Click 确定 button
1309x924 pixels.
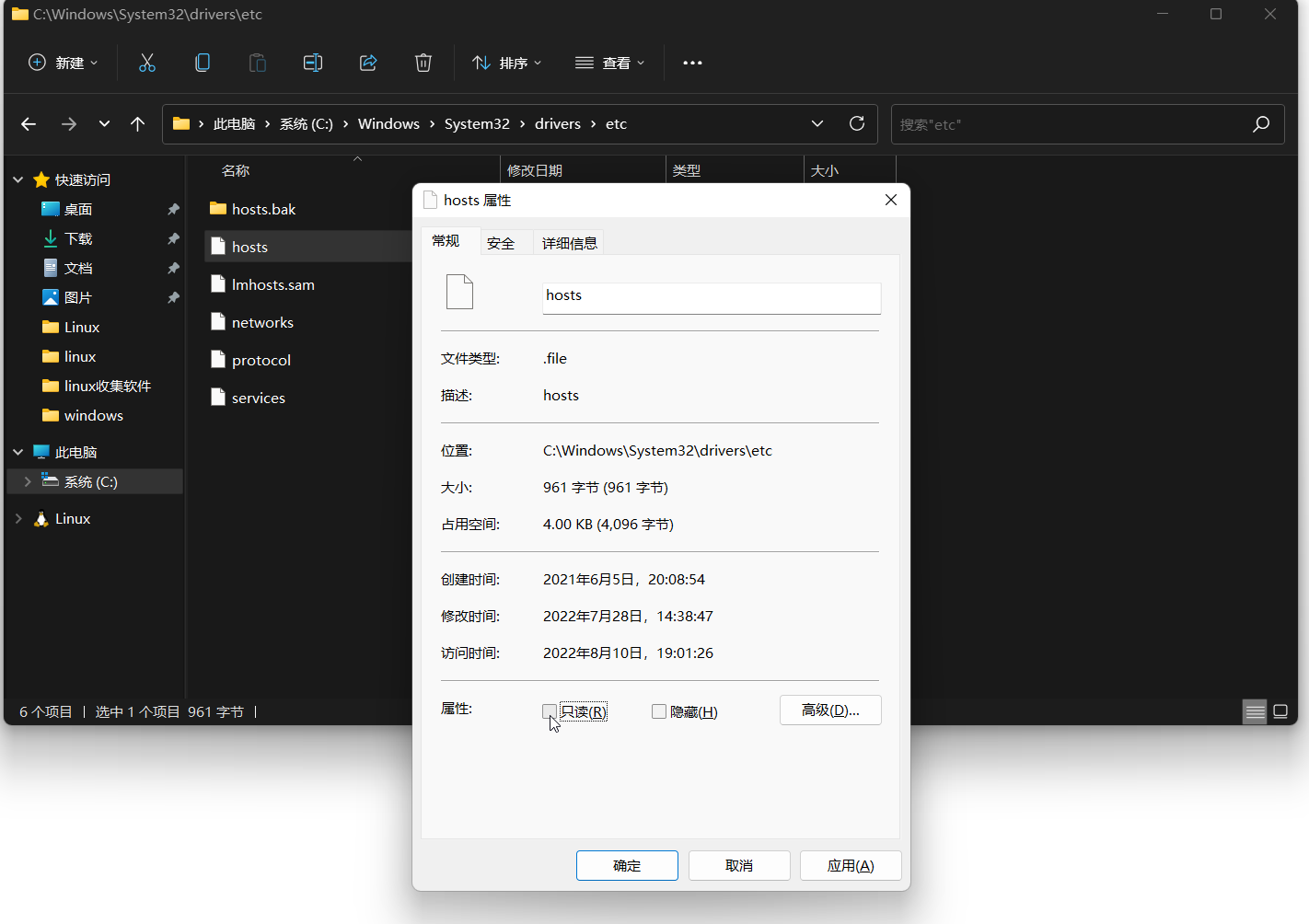click(x=627, y=865)
